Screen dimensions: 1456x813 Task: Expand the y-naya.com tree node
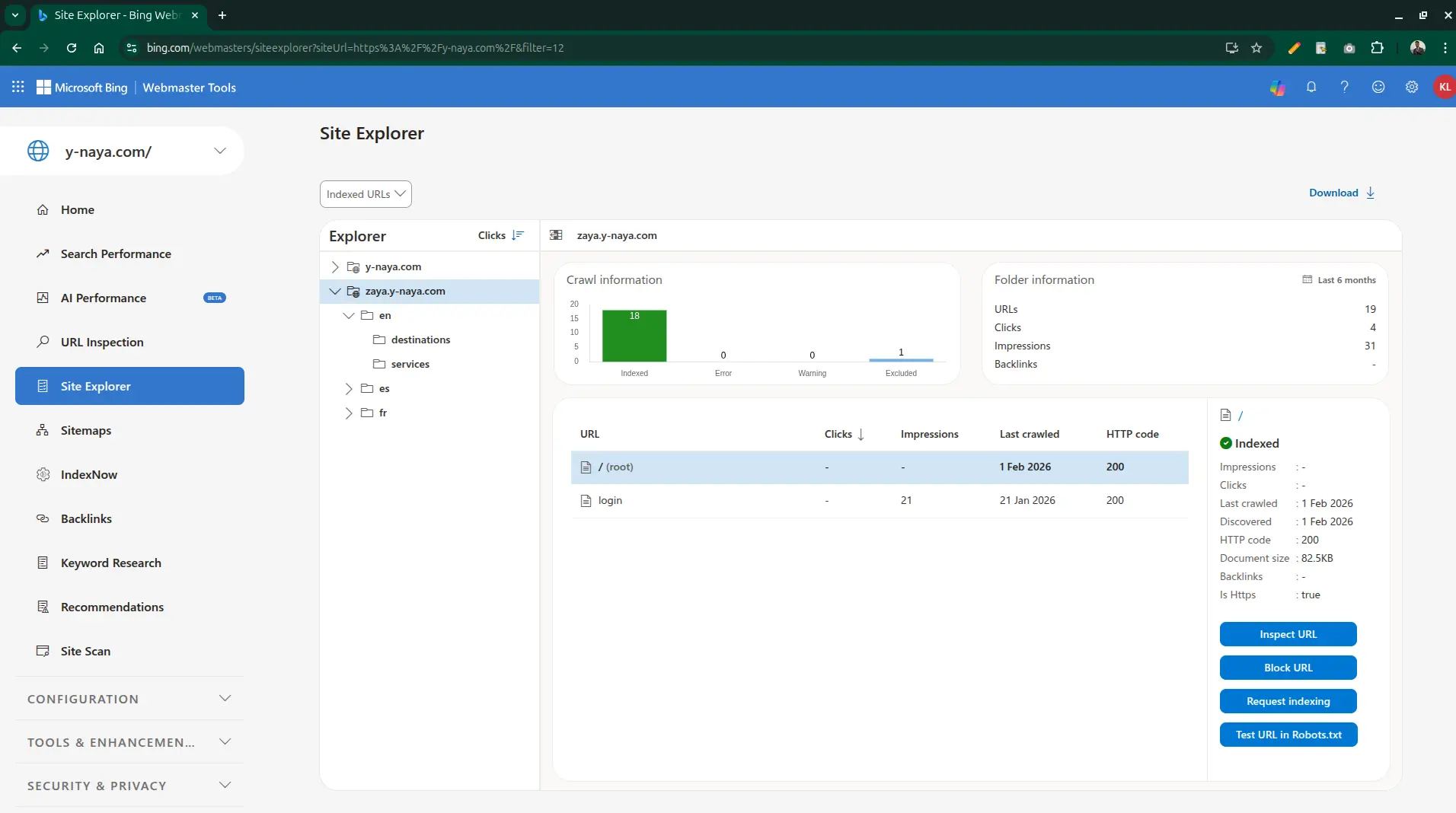point(335,267)
